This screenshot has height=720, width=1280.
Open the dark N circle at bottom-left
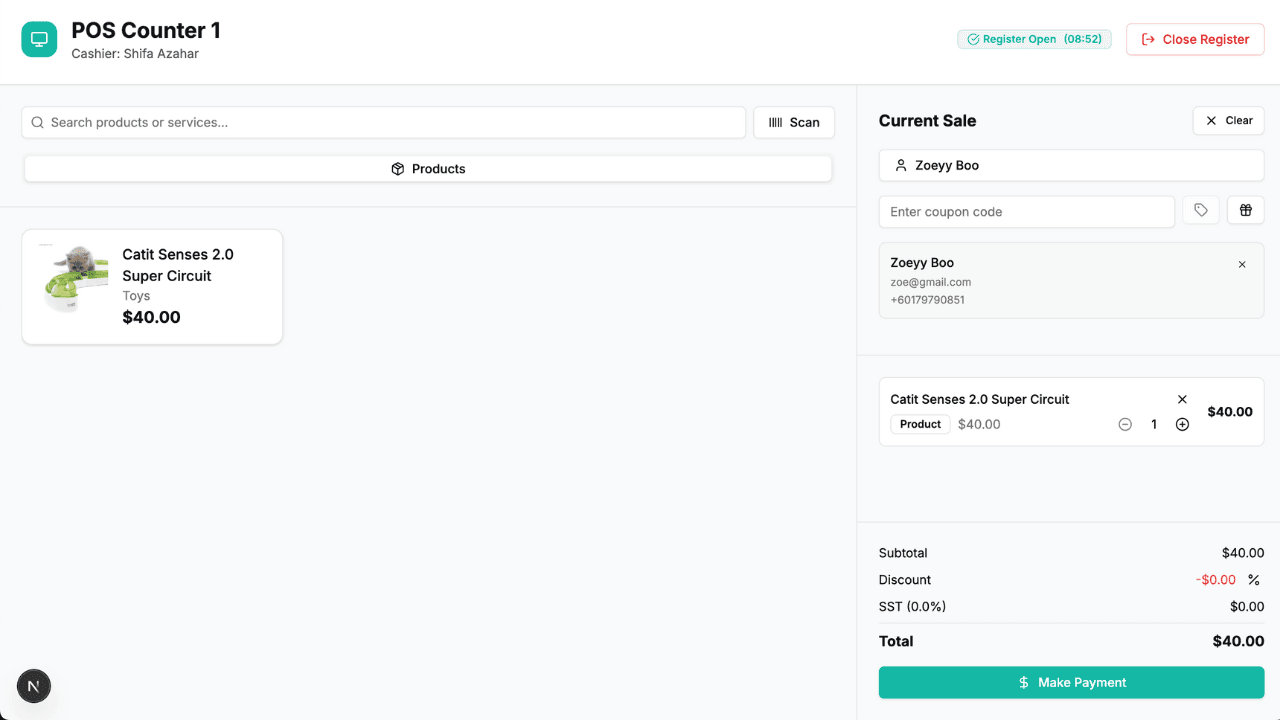(x=33, y=686)
